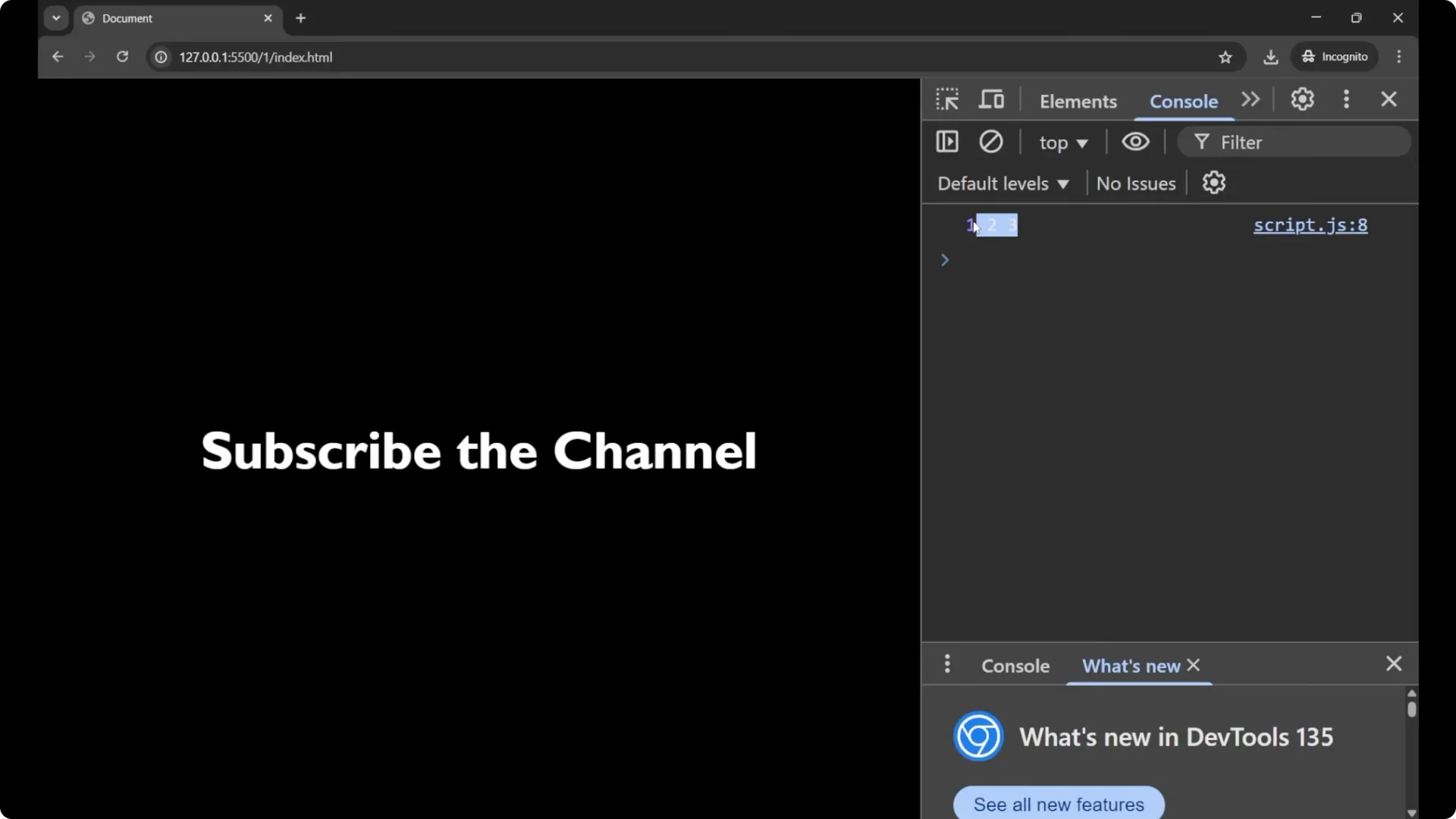1456x819 pixels.
Task: Open the script.js:8 source link
Action: point(1310,225)
